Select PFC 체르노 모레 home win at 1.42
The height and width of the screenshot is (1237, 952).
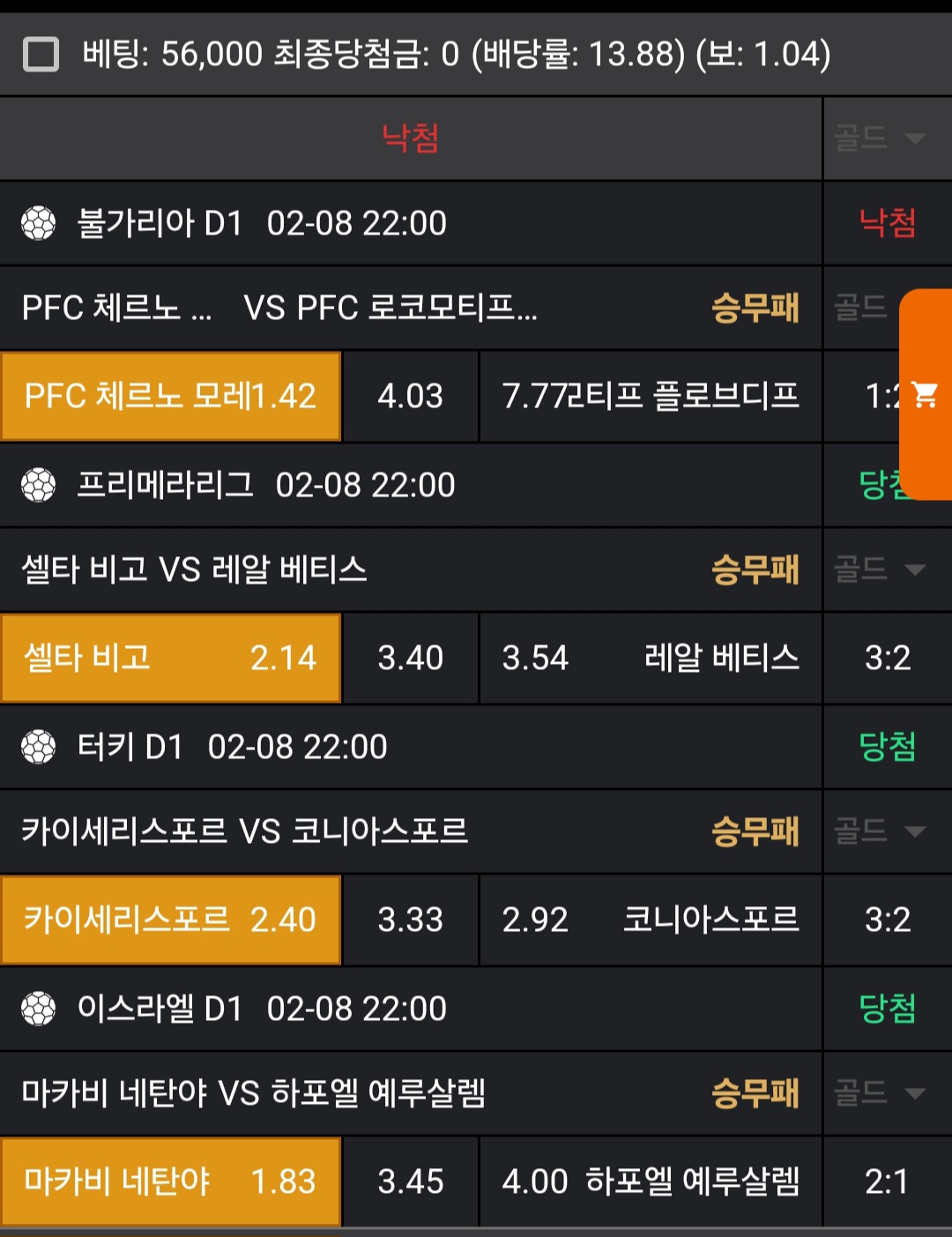(x=171, y=396)
